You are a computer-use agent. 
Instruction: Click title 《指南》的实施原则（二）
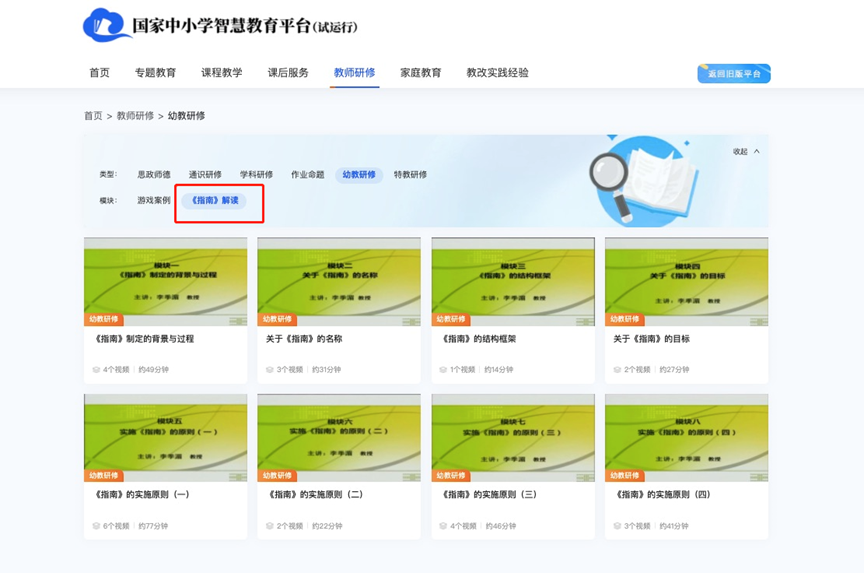tap(316, 495)
